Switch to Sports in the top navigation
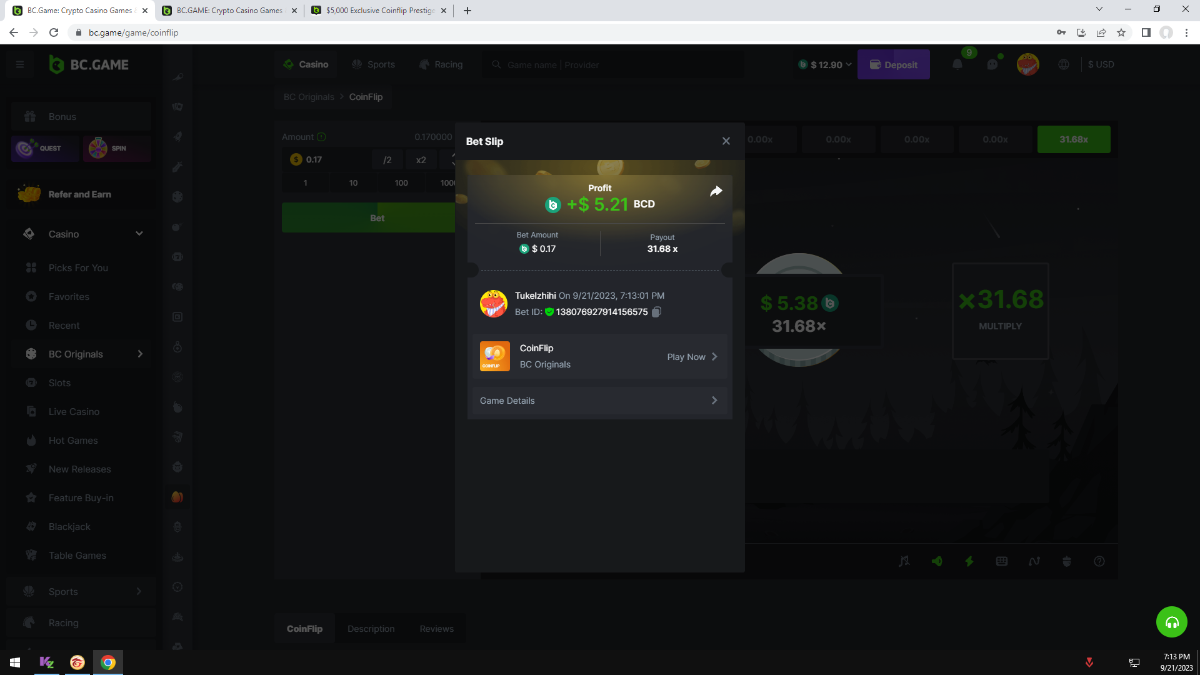This screenshot has width=1200, height=675. pos(373,64)
